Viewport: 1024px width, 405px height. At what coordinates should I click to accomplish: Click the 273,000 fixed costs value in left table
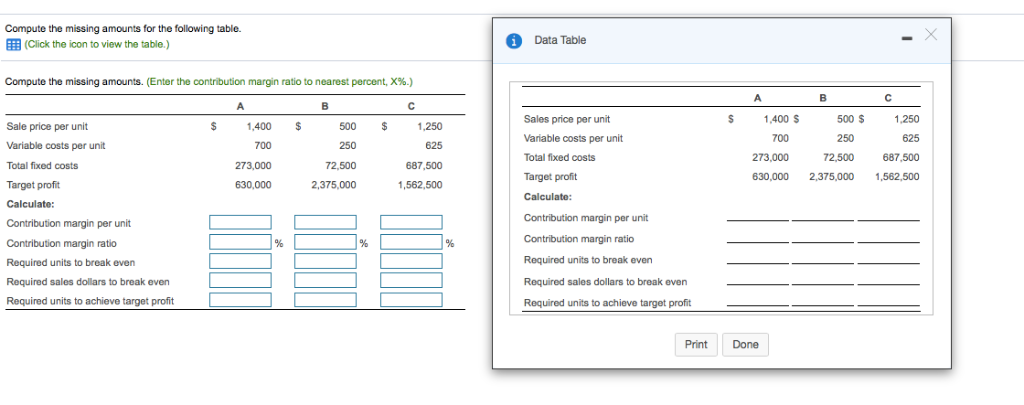[x=253, y=165]
